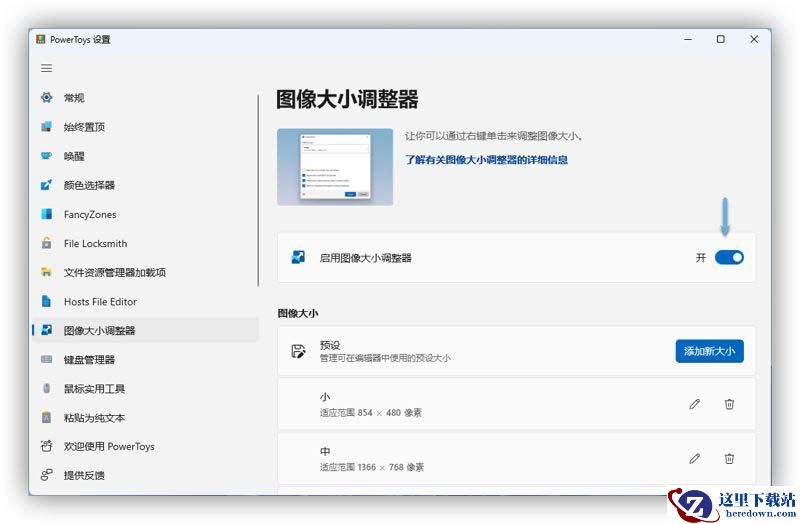Turn off the 启用图像大小调整器 switch
Image resolution: width=800 pixels, height=524 pixels.
[729, 258]
